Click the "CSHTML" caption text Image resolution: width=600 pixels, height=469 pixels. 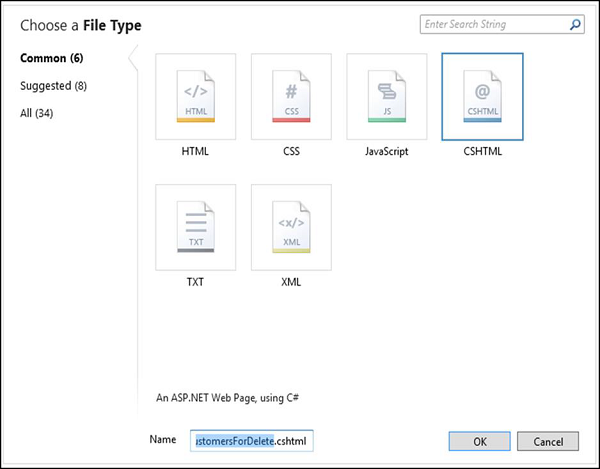pyautogui.click(x=481, y=152)
